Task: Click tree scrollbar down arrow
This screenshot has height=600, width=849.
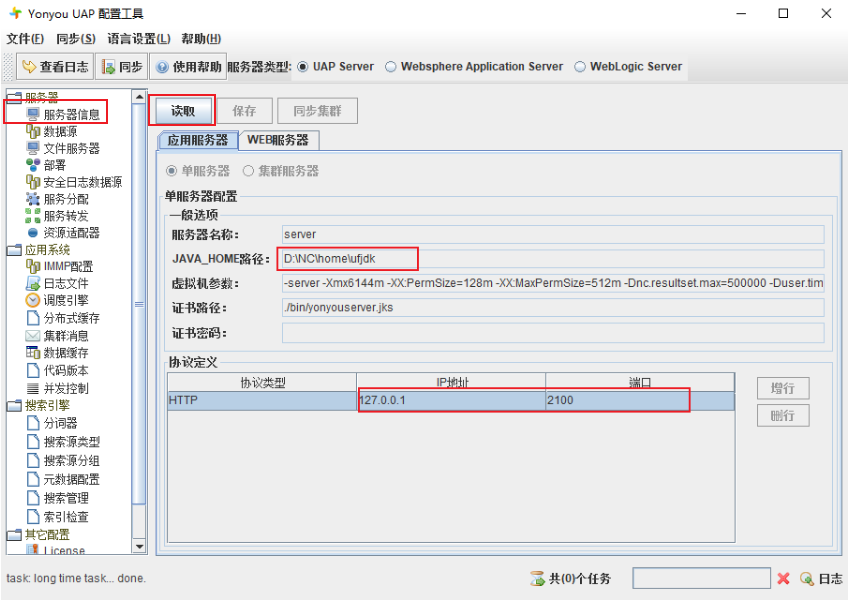Action: click(139, 546)
